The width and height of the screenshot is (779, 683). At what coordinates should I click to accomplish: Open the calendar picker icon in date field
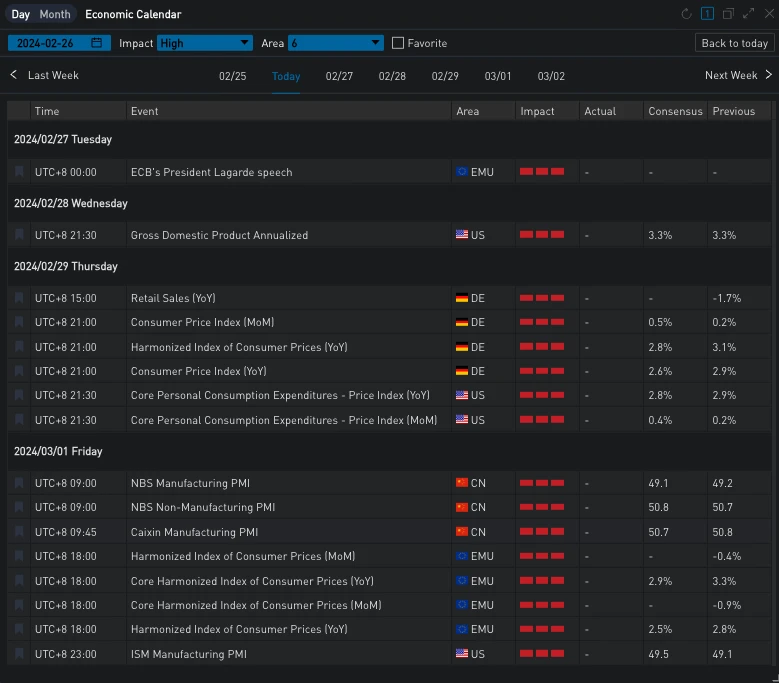pyautogui.click(x=96, y=43)
